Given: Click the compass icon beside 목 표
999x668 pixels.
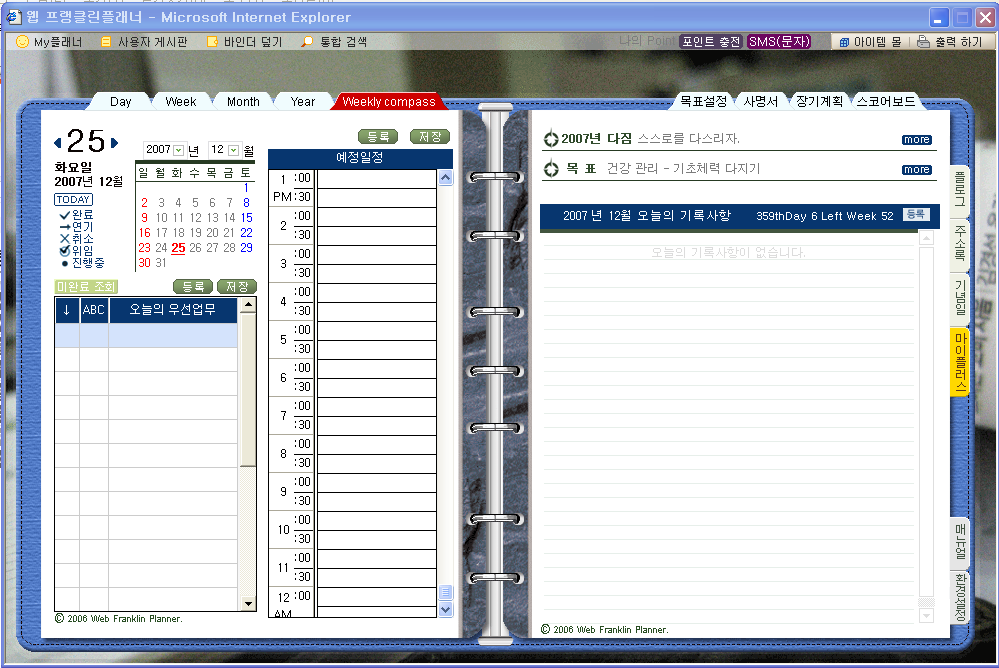Looking at the screenshot, I should click(551, 169).
